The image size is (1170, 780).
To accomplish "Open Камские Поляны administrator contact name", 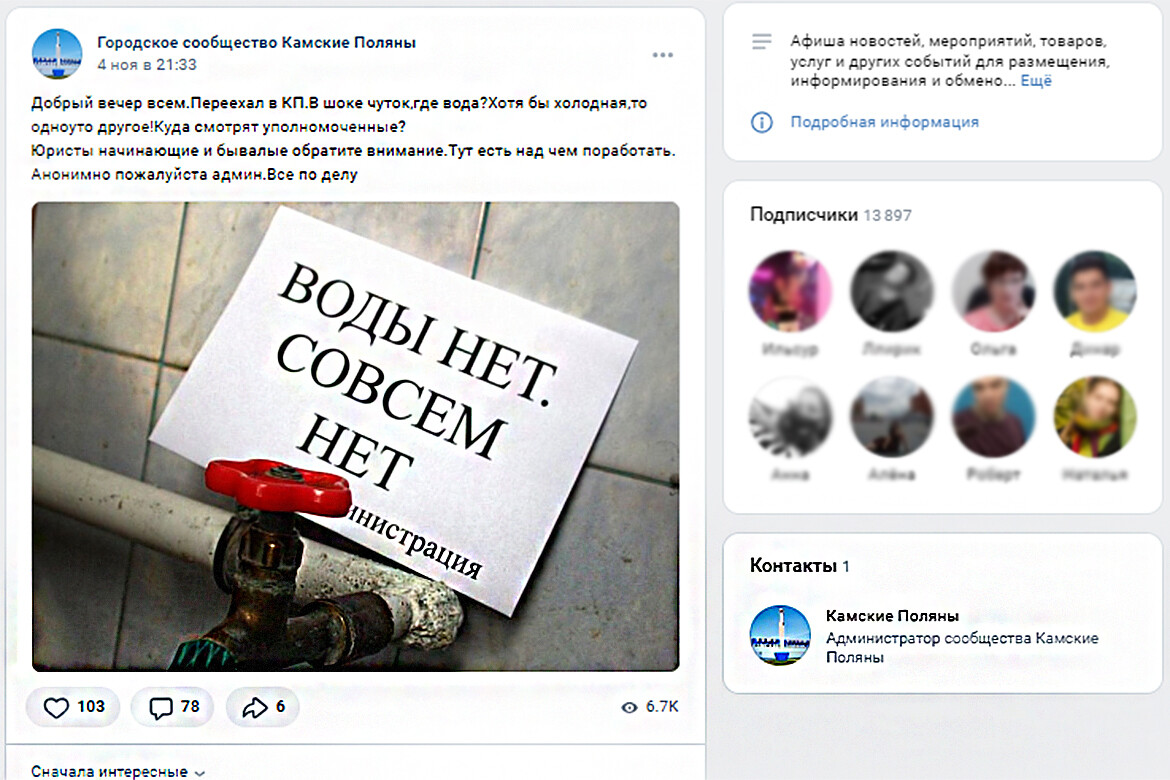I will pos(892,616).
